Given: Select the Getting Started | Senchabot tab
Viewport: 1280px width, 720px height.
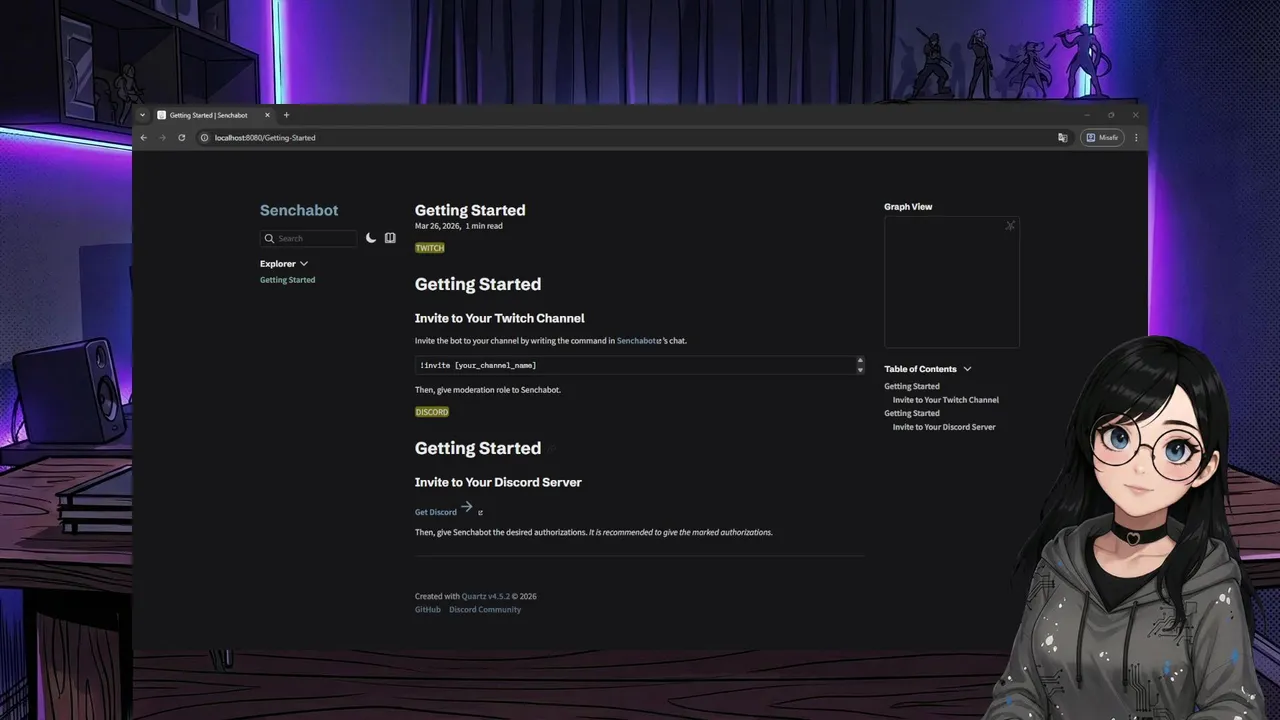Looking at the screenshot, I should point(208,115).
